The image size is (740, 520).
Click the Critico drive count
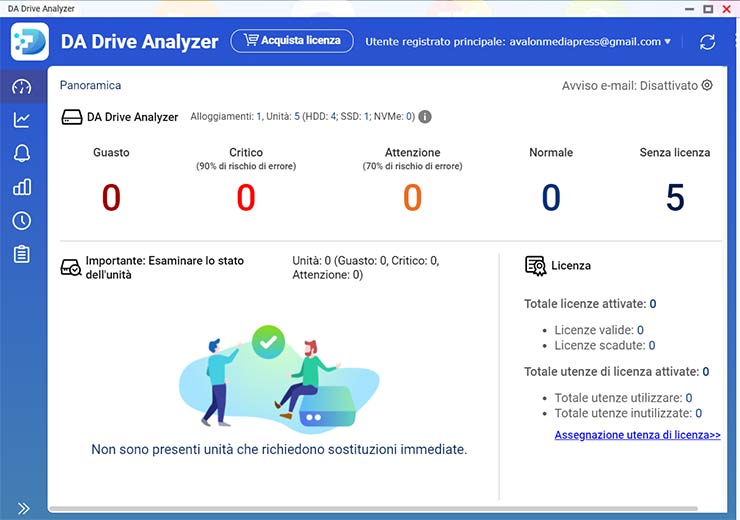pos(246,198)
